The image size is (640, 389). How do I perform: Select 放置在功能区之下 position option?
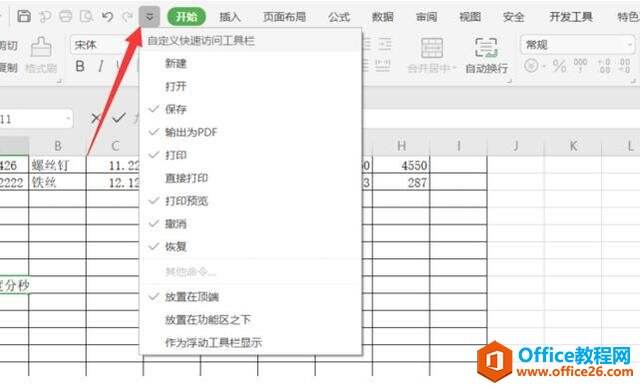(251, 320)
